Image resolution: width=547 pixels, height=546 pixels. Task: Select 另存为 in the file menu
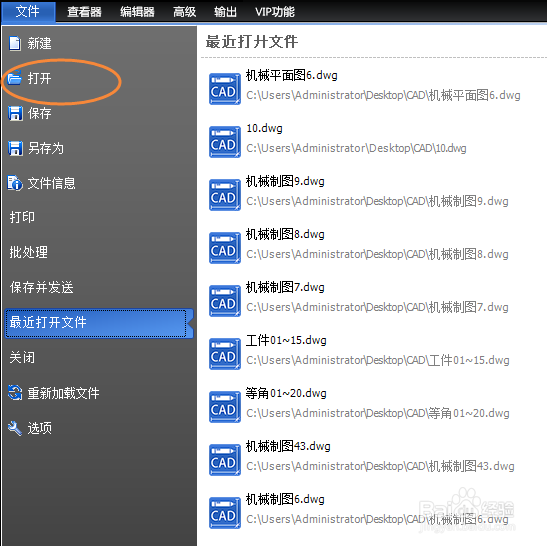[46, 148]
